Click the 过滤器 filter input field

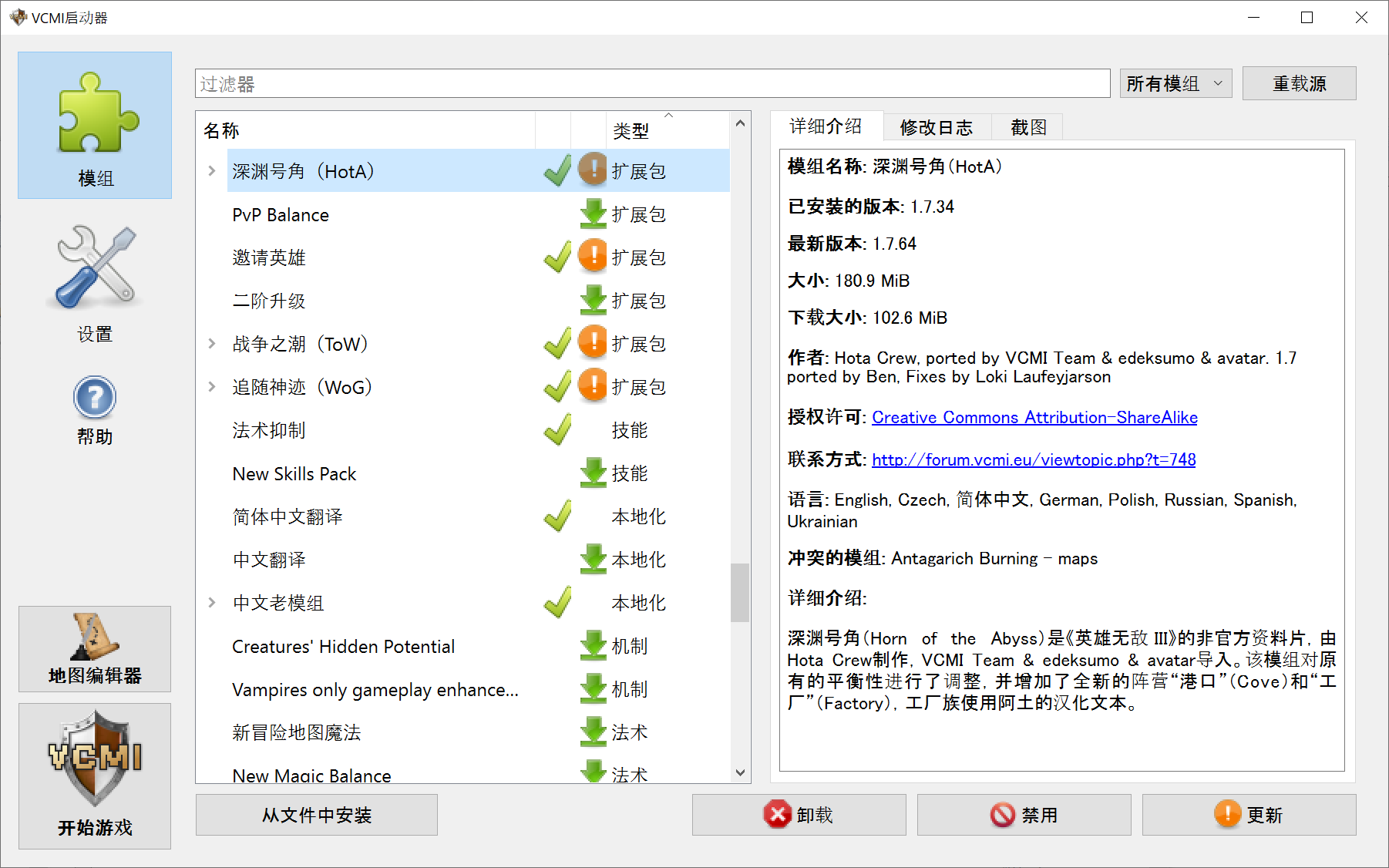click(x=652, y=83)
